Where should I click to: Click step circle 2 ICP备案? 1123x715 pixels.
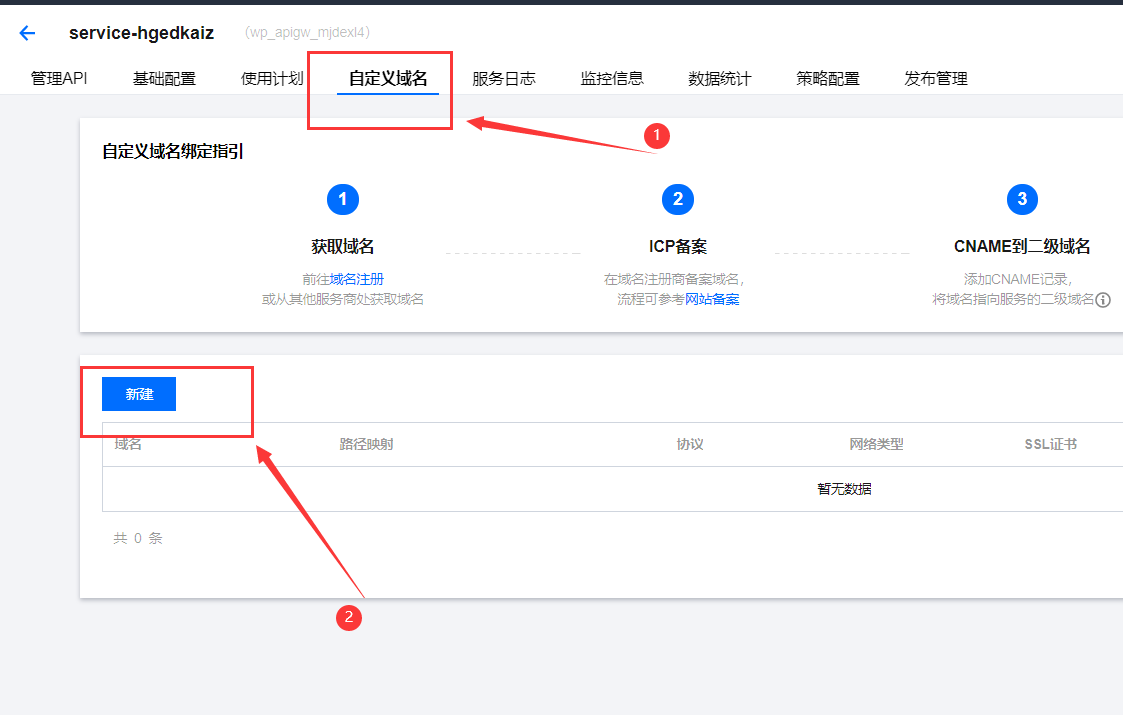pos(678,199)
